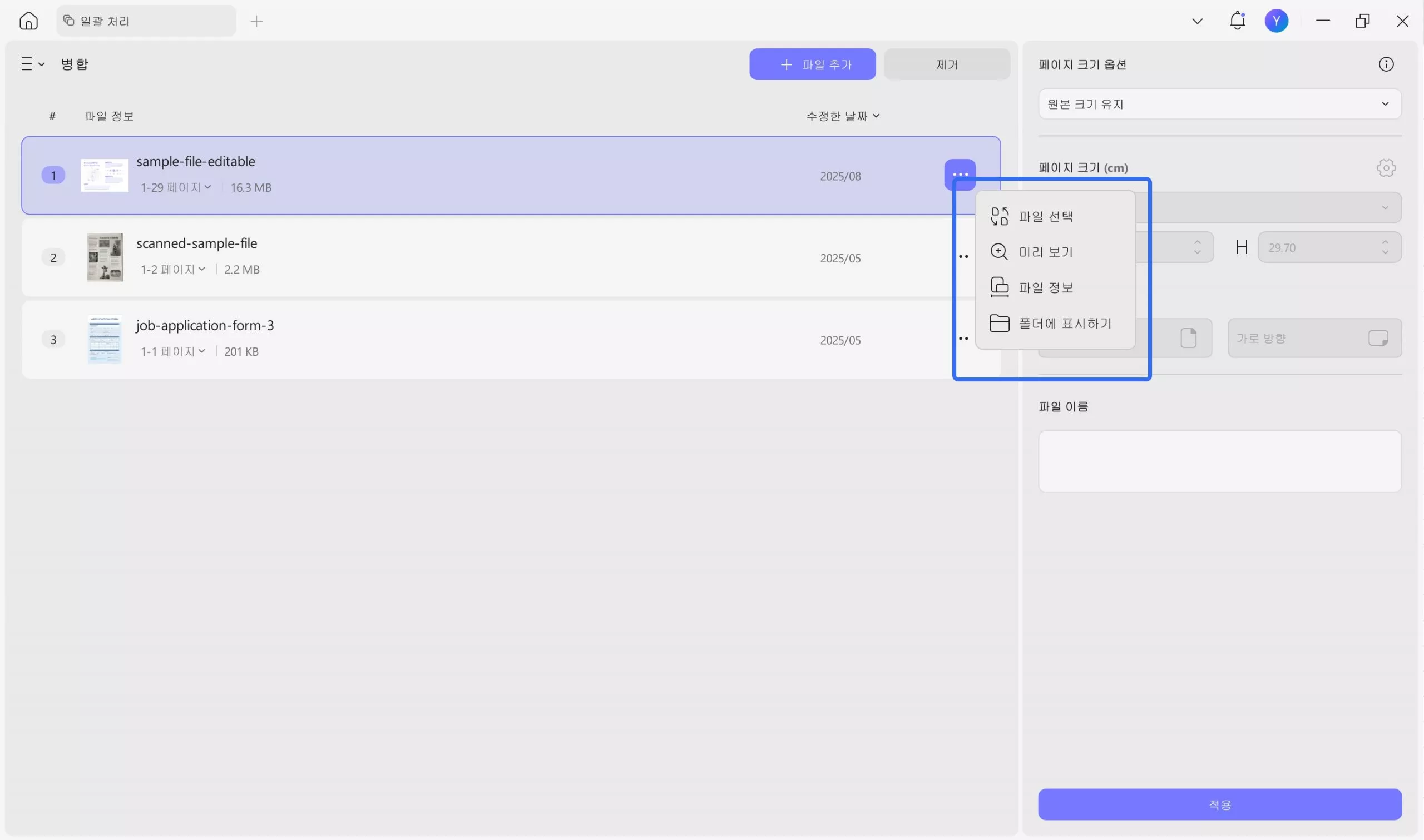Click the 적용 apply button

[1220, 804]
